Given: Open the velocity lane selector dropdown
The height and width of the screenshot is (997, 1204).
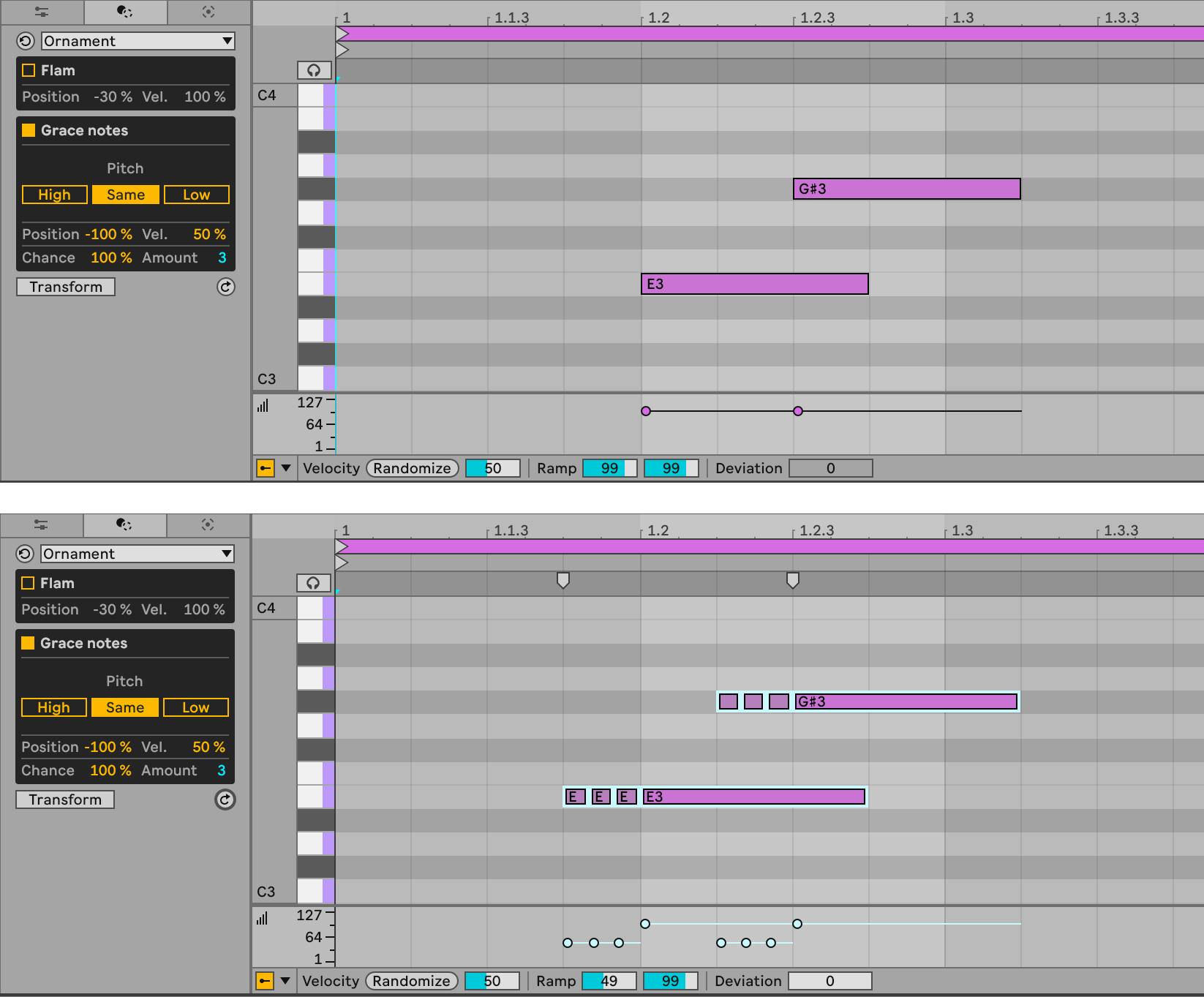Looking at the screenshot, I should (285, 468).
